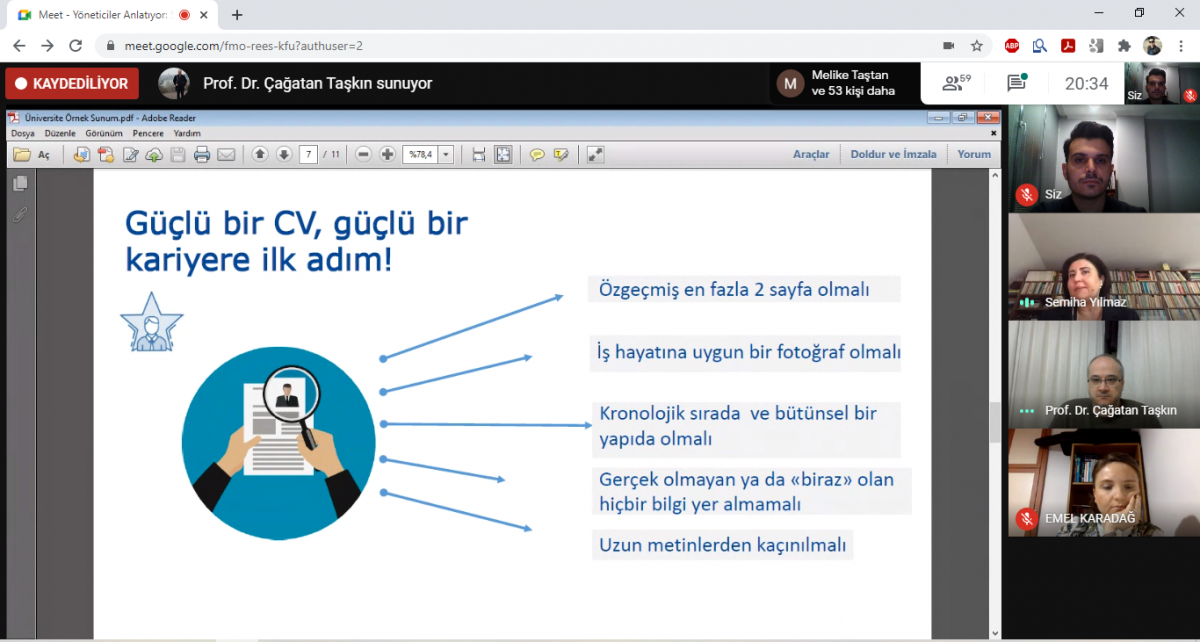Click the camera indicator in address bar
1200x642 pixels.
tap(949, 45)
